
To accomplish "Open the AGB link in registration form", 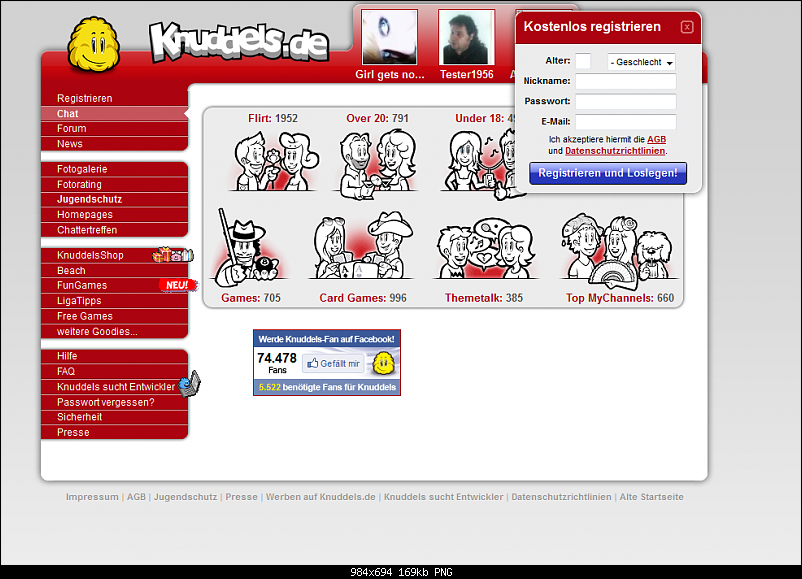I will point(656,139).
